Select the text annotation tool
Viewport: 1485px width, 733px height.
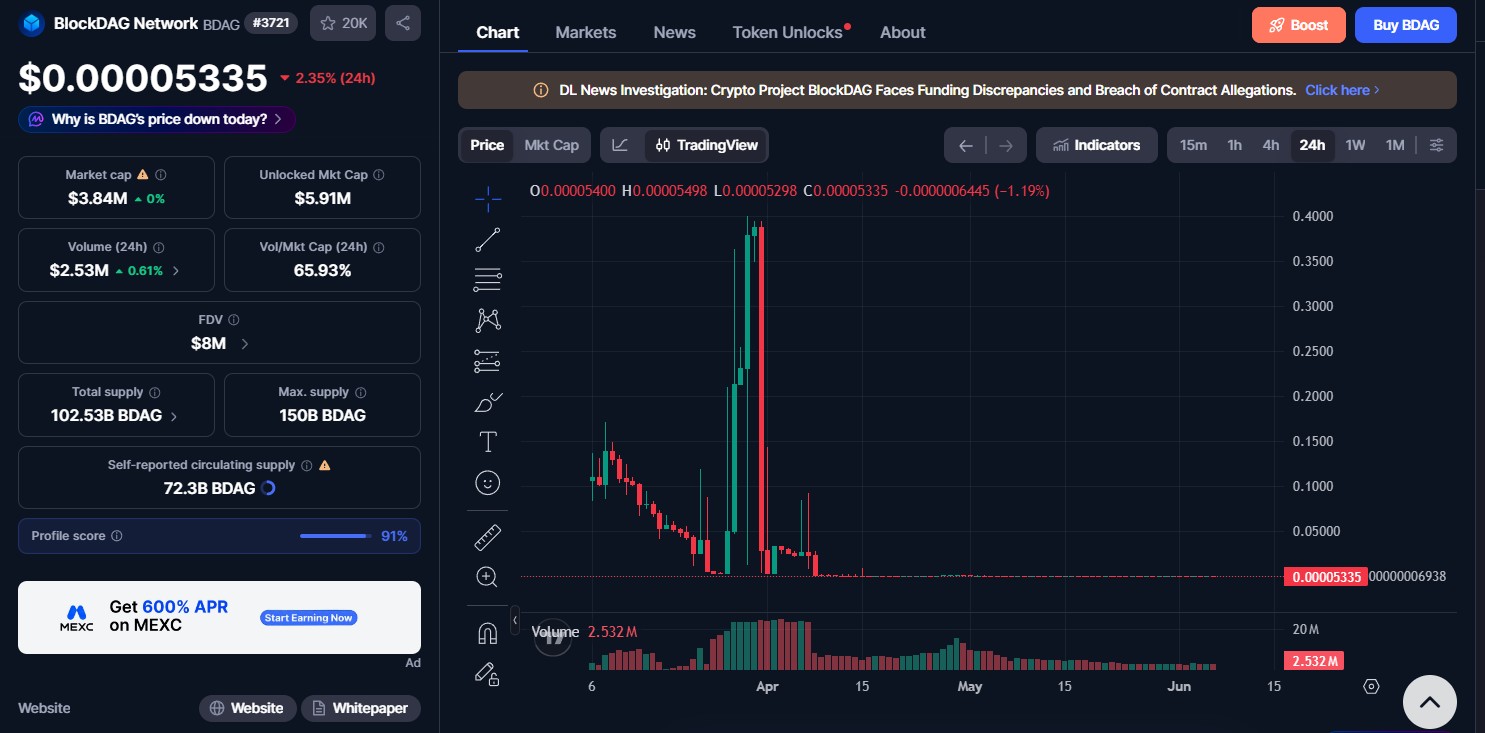tap(488, 442)
